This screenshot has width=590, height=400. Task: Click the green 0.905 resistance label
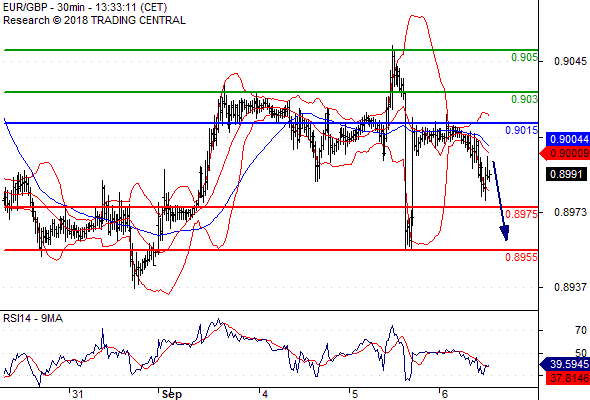pyautogui.click(x=524, y=57)
